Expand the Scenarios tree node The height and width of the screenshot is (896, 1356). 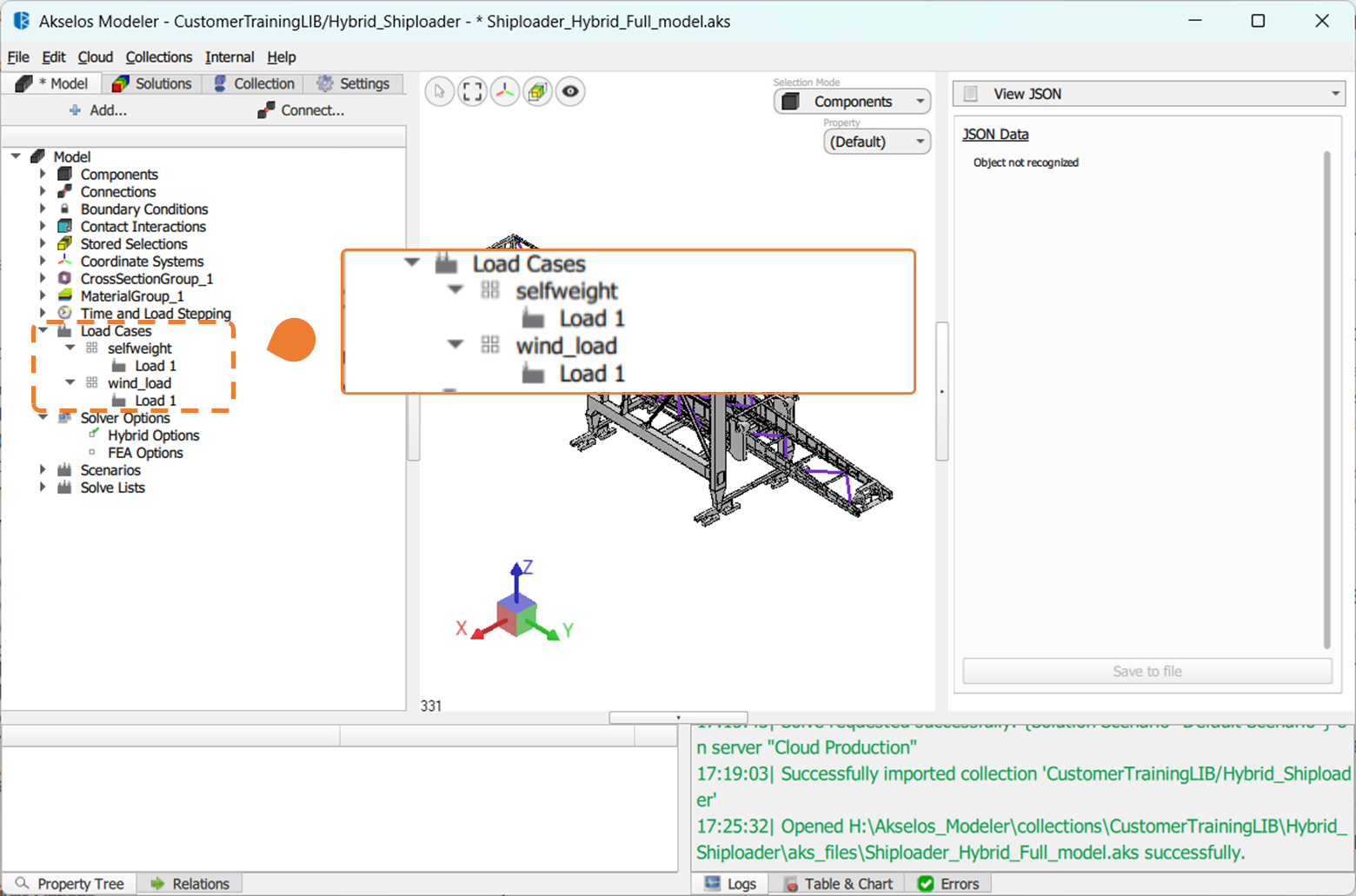click(x=43, y=469)
